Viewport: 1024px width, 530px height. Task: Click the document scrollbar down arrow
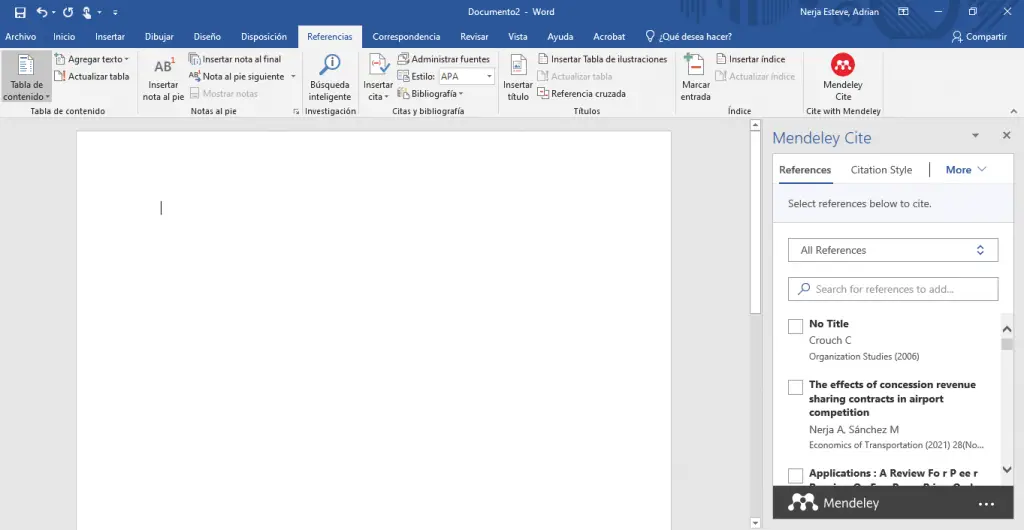(x=755, y=523)
